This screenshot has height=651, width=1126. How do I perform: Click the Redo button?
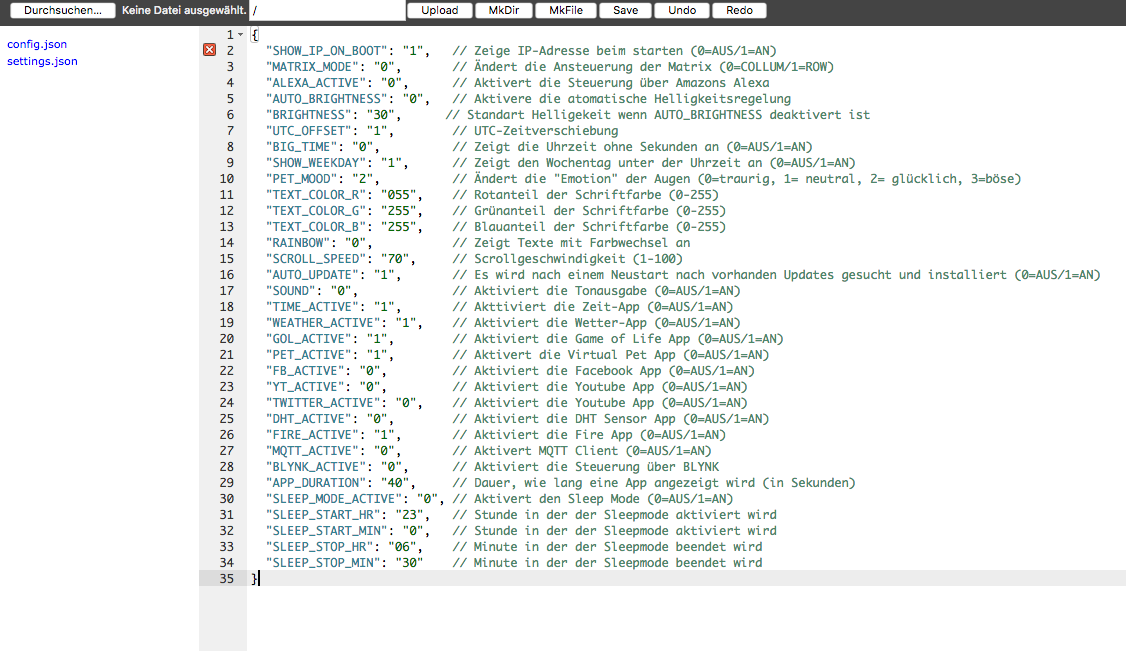pyautogui.click(x=740, y=10)
